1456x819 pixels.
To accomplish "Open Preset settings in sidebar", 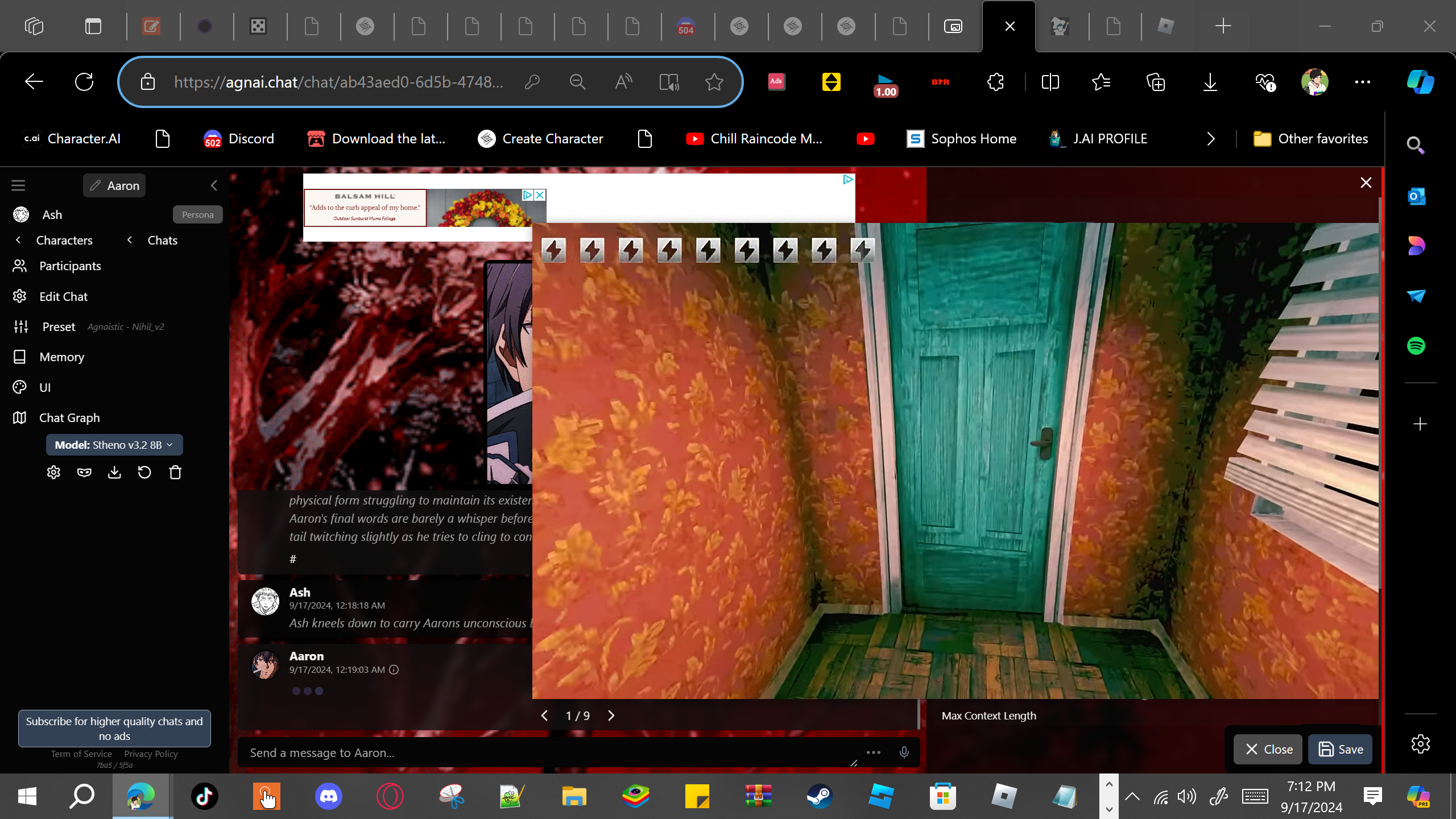I will pyautogui.click(x=59, y=326).
